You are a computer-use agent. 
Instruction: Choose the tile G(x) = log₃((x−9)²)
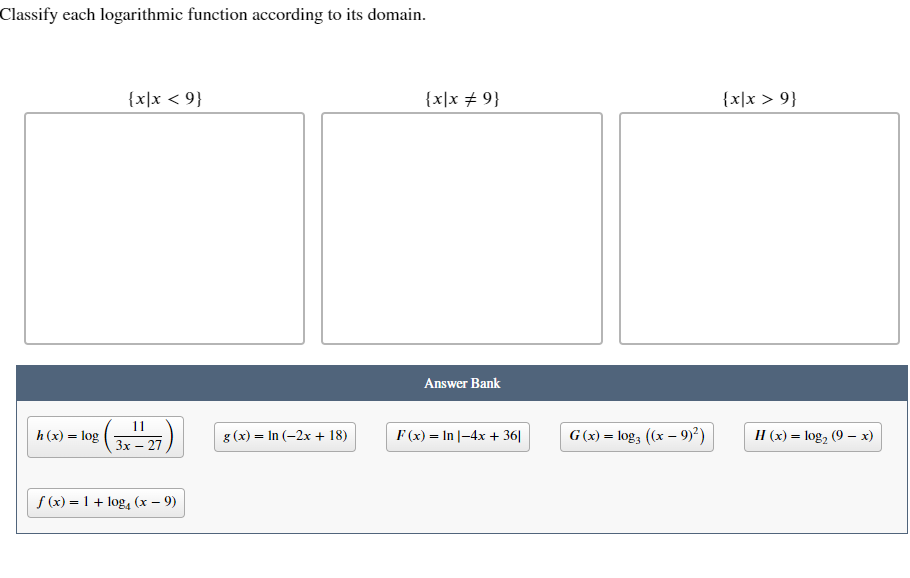637,436
